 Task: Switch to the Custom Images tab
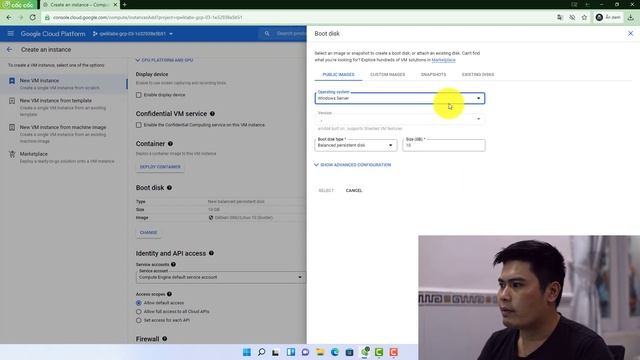(387, 75)
